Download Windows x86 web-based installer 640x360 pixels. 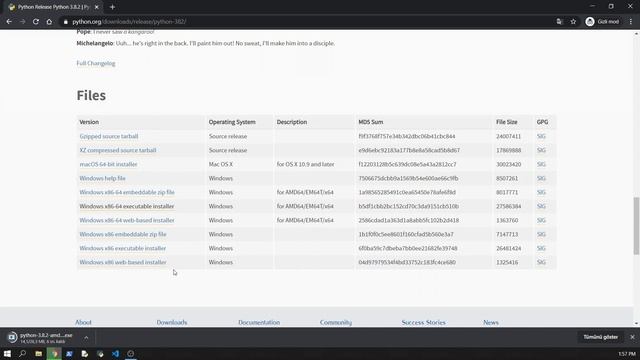click(123, 262)
